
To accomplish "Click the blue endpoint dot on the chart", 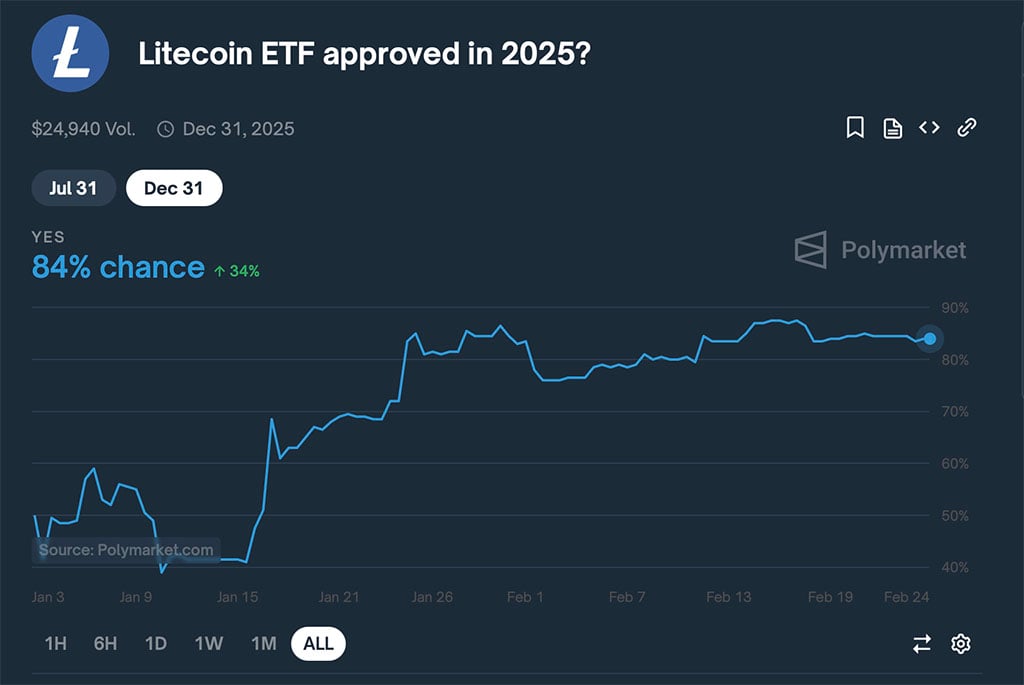I will point(929,339).
